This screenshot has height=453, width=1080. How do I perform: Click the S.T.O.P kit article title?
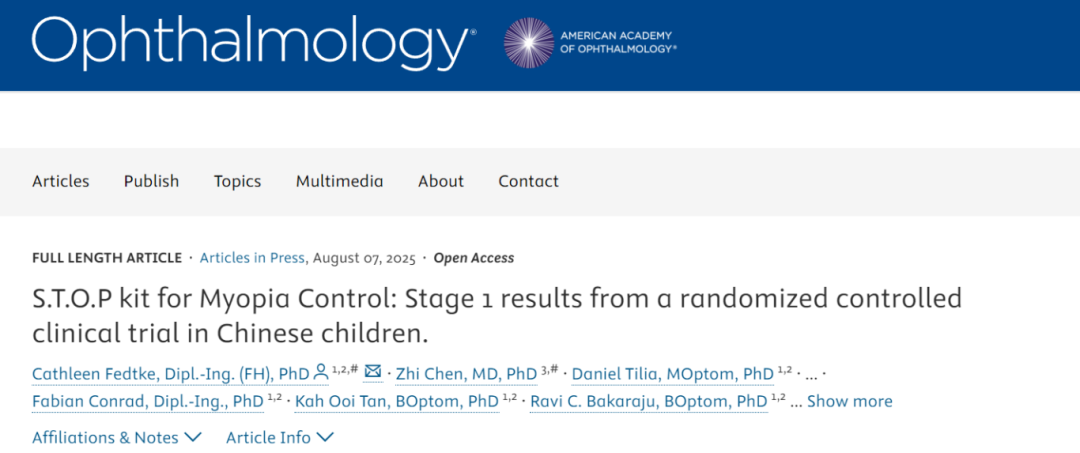tap(497, 314)
